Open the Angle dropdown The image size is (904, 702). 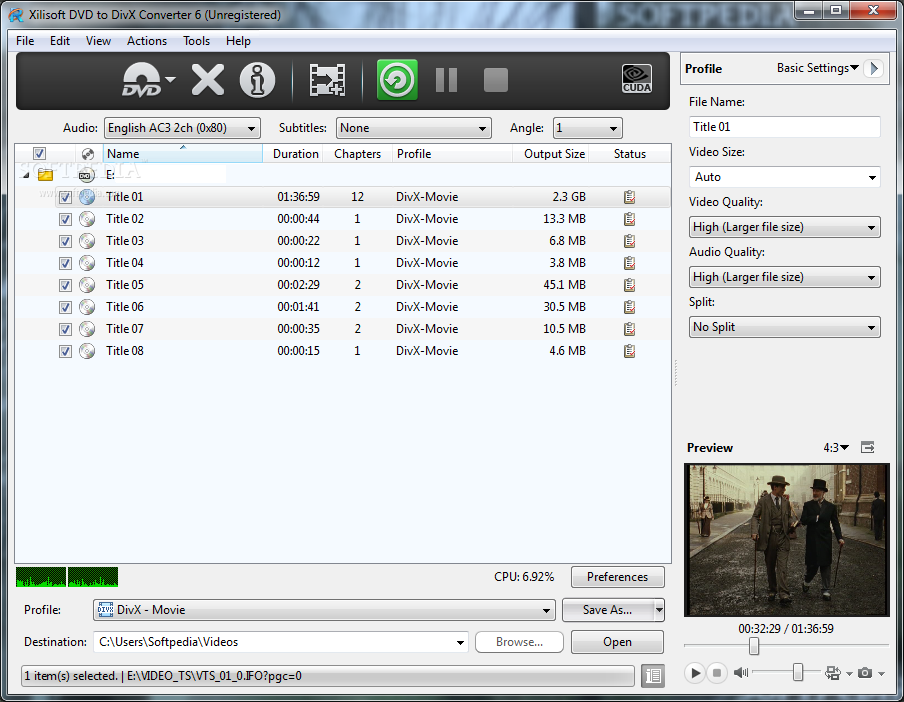tap(588, 128)
